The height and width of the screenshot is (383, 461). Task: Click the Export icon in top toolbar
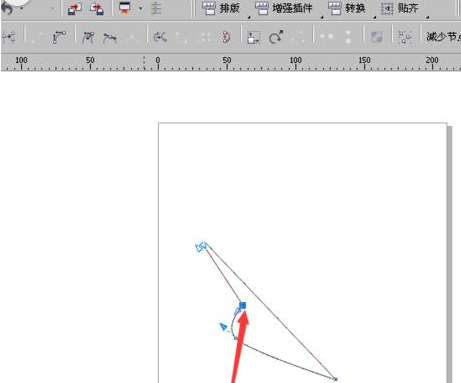pos(97,9)
